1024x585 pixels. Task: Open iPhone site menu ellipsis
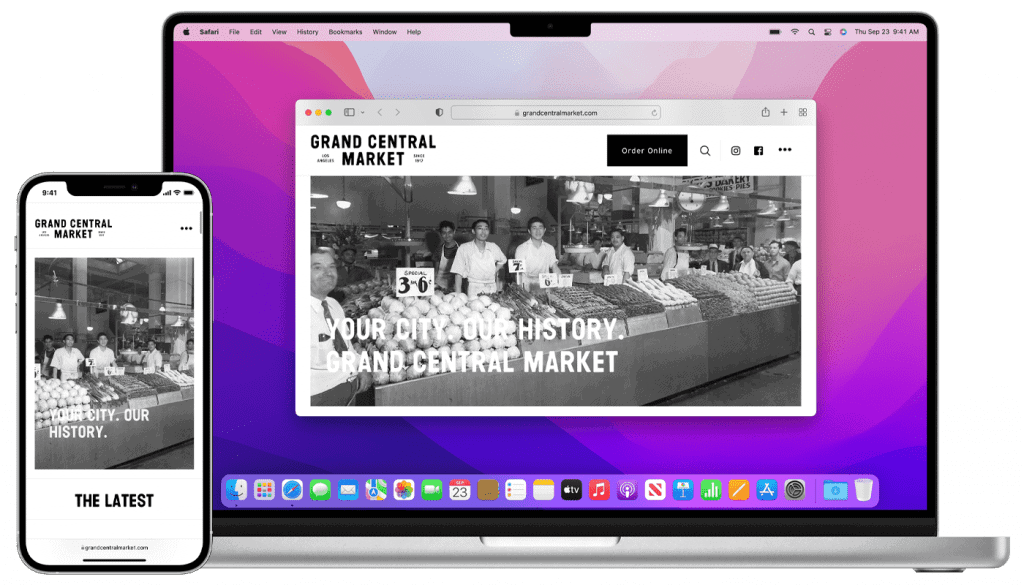click(186, 229)
